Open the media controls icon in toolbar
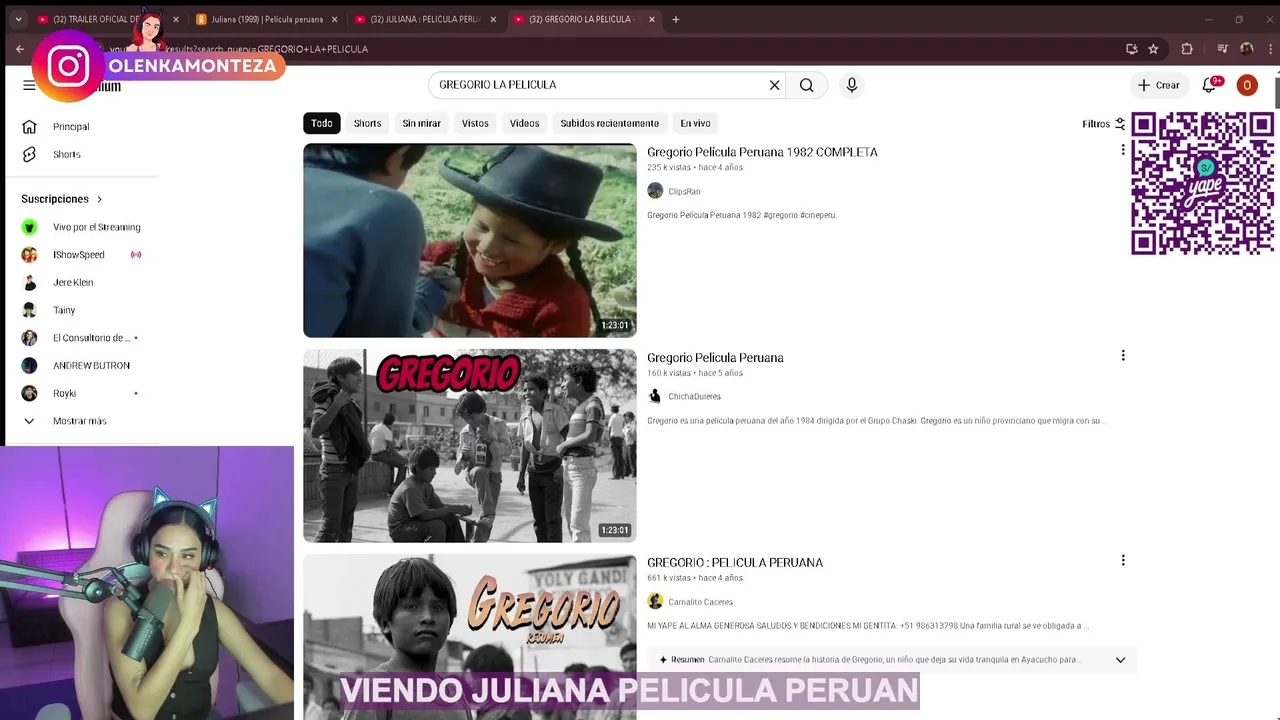 [x=1222, y=49]
